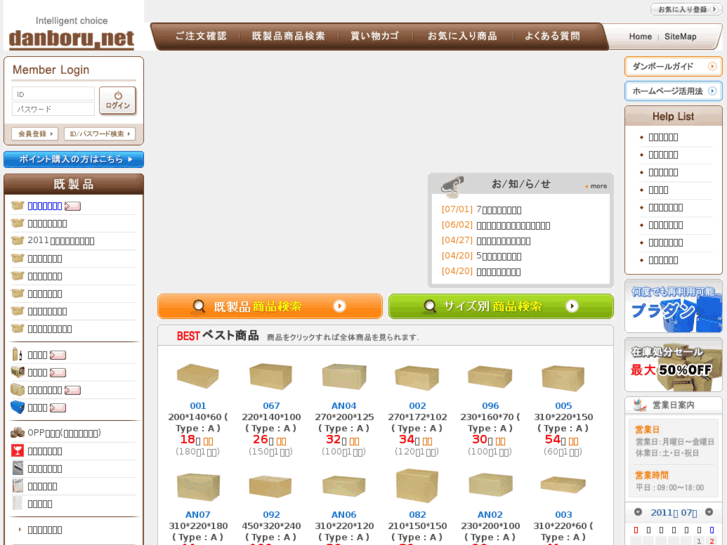
Task: Open the first Help List item
Action: pos(663,137)
